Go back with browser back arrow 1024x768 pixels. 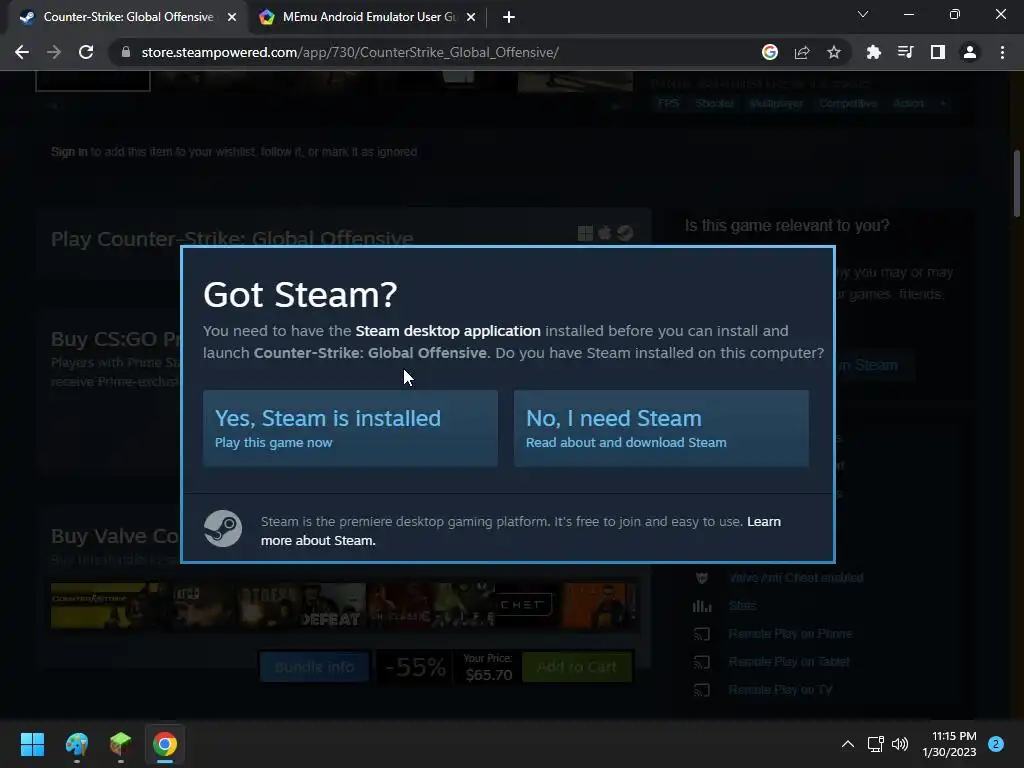(22, 52)
